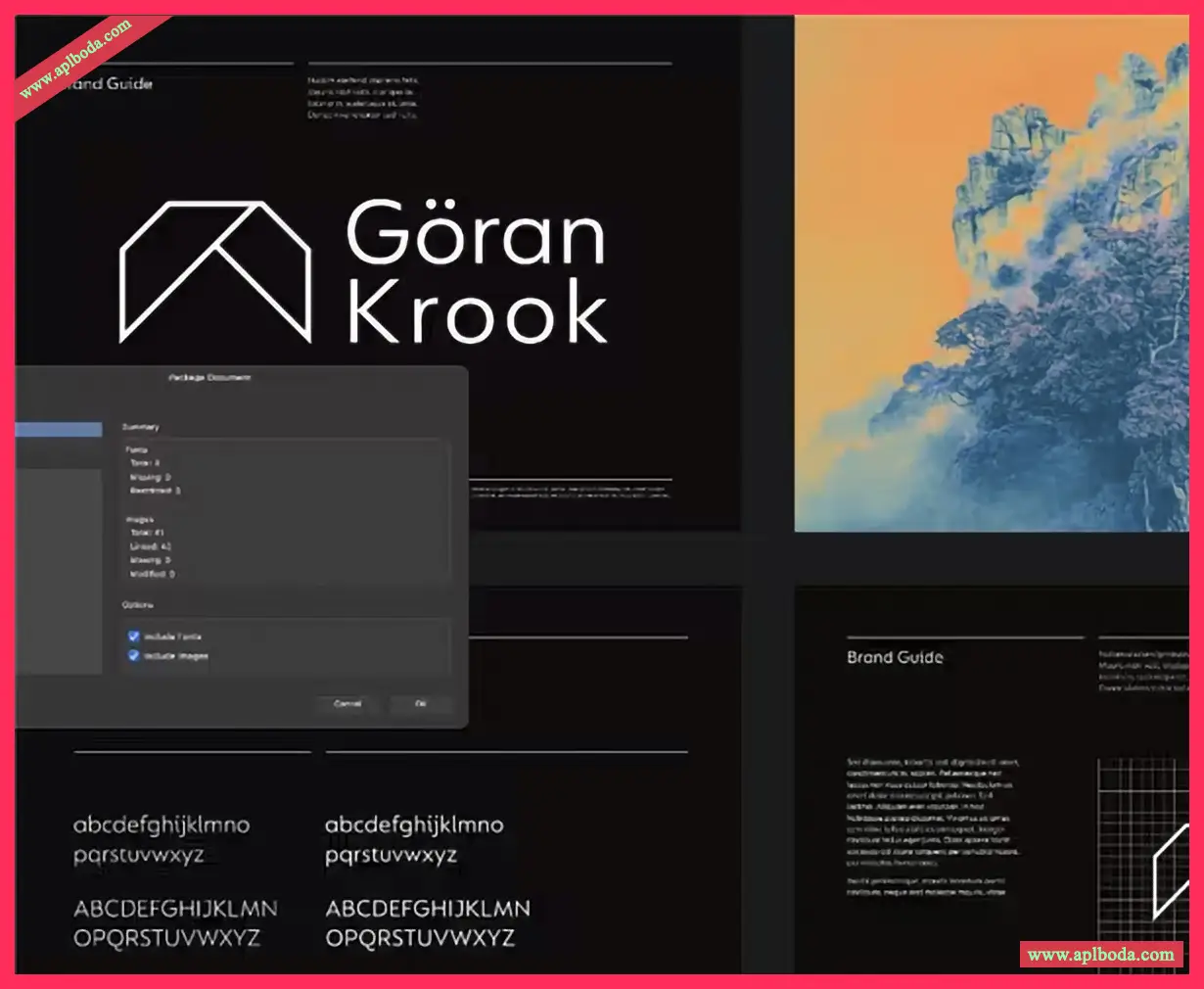Click the www.aplboda.com corner ribbon banner

[76, 59]
